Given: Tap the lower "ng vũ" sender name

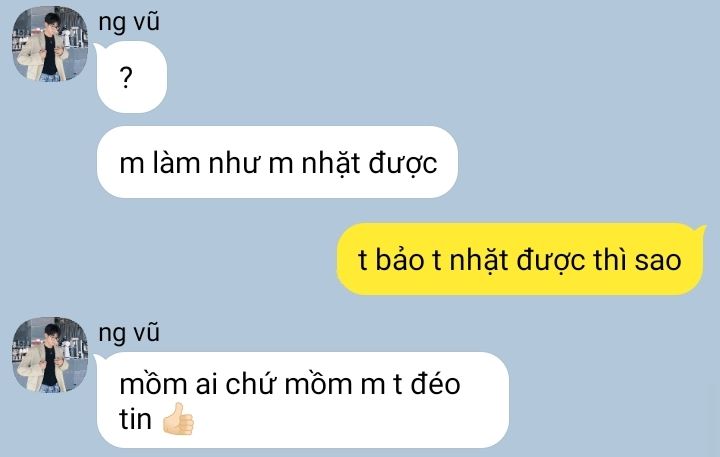Looking at the screenshot, I should (x=129, y=332).
